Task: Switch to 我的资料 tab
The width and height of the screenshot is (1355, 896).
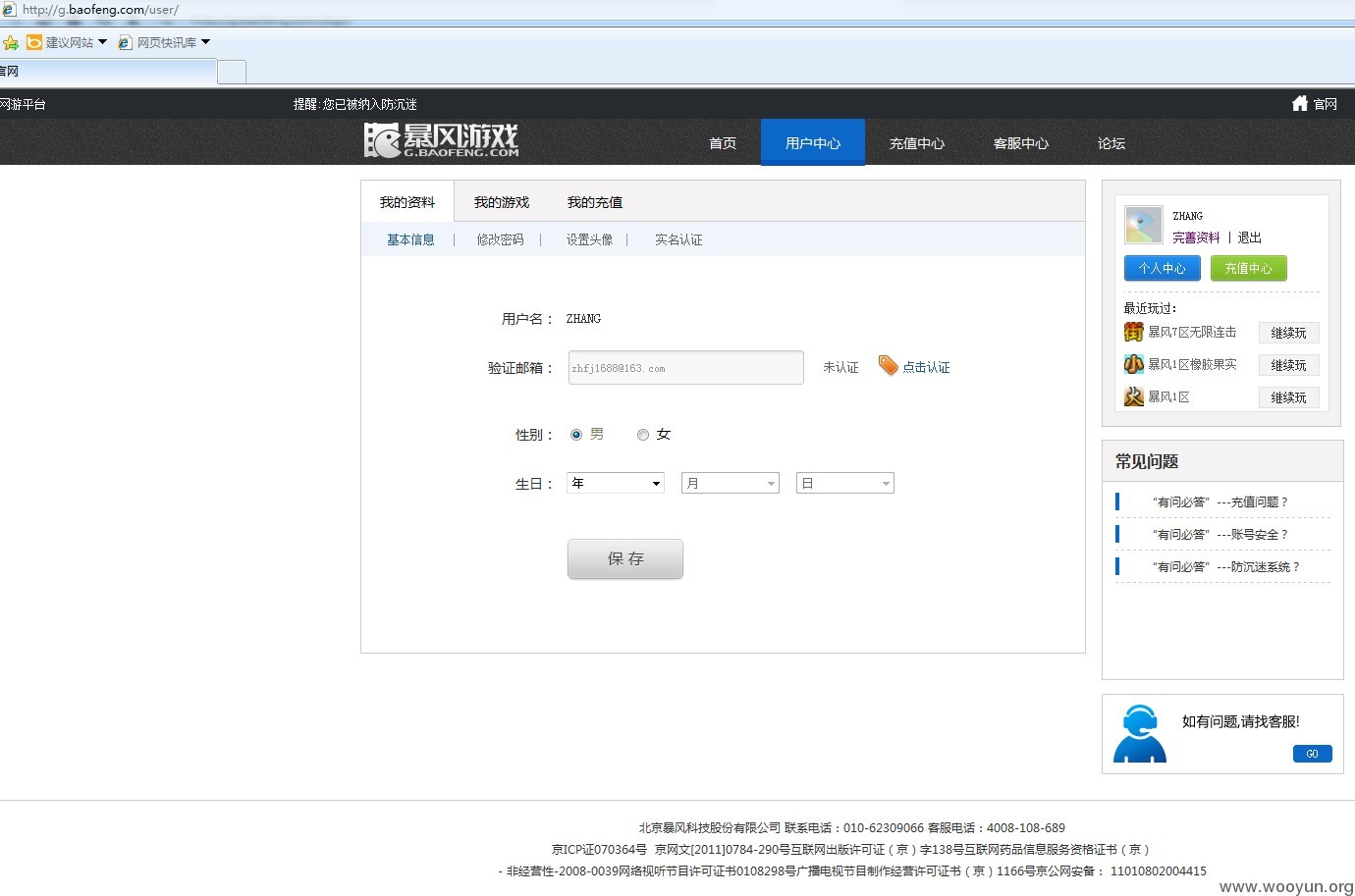Action: click(407, 202)
